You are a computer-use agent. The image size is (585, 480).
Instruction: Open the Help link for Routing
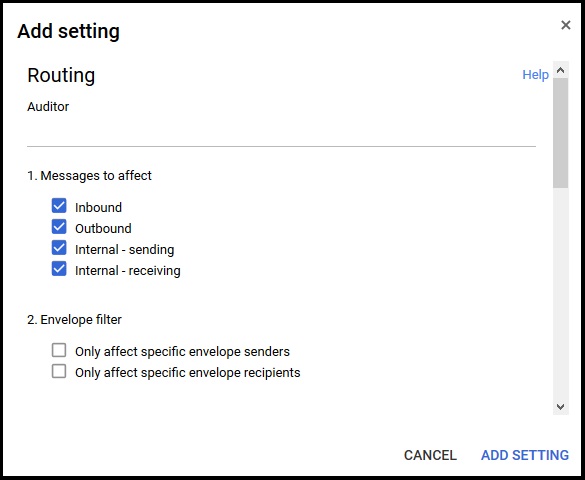[535, 75]
